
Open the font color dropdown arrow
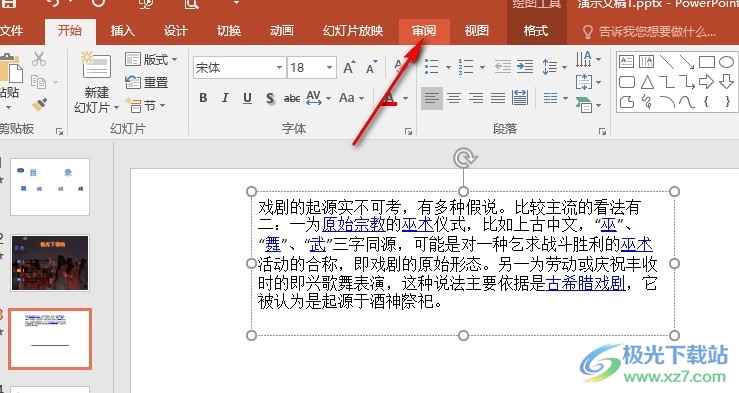[405, 98]
